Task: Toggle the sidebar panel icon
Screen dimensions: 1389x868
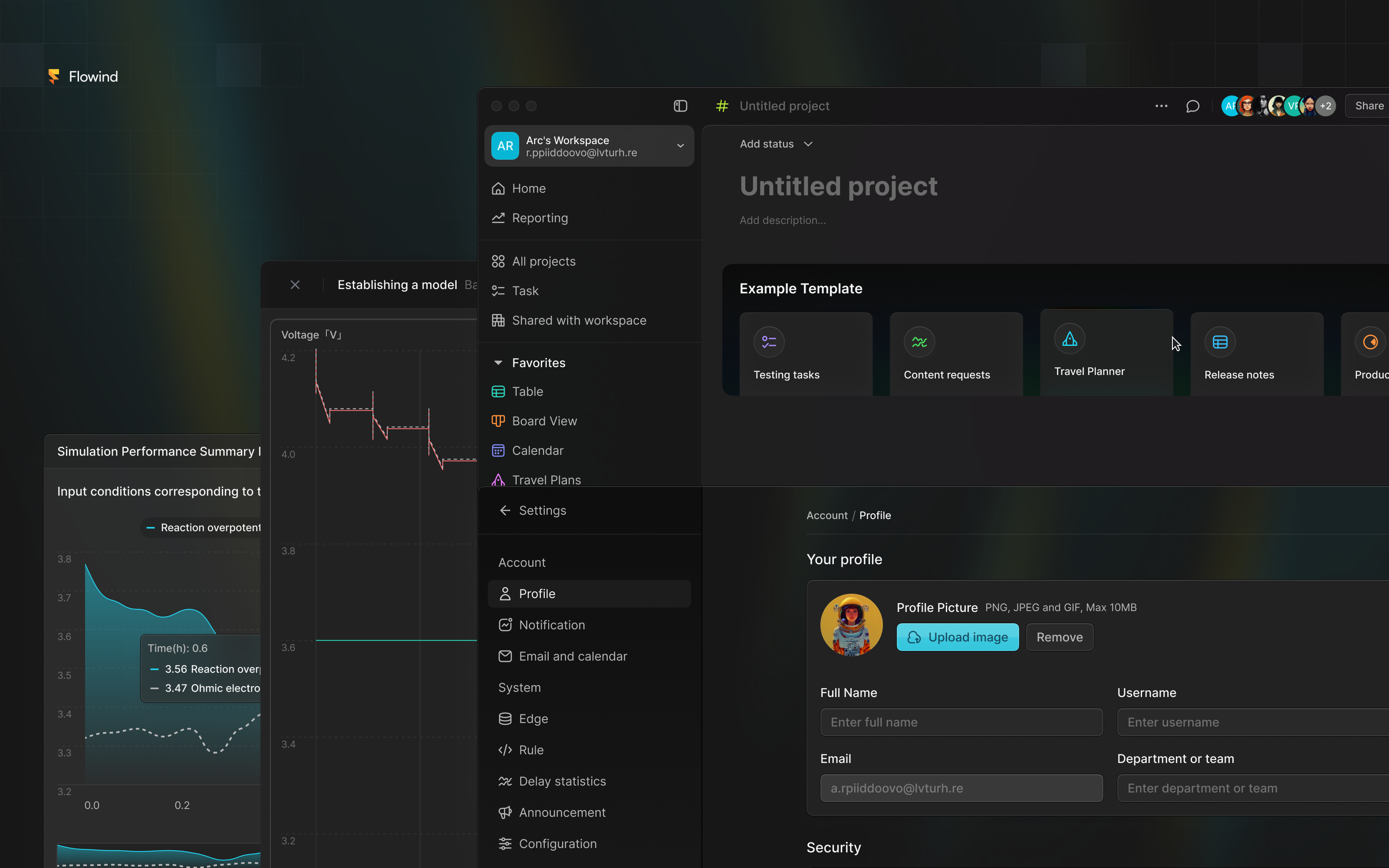Action: pos(680,106)
